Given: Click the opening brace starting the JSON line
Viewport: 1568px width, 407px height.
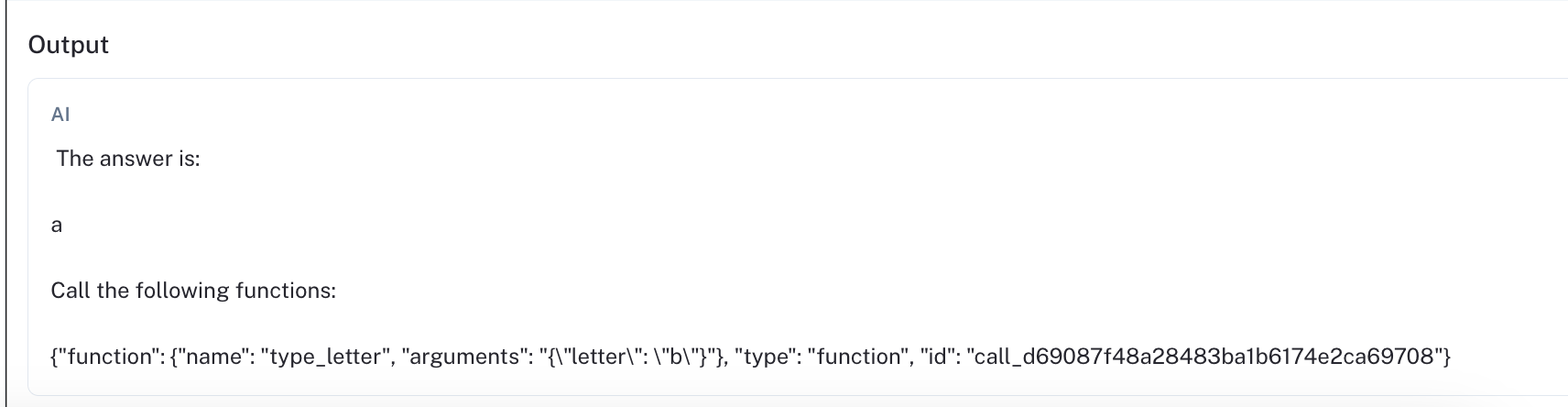Looking at the screenshot, I should (54, 357).
